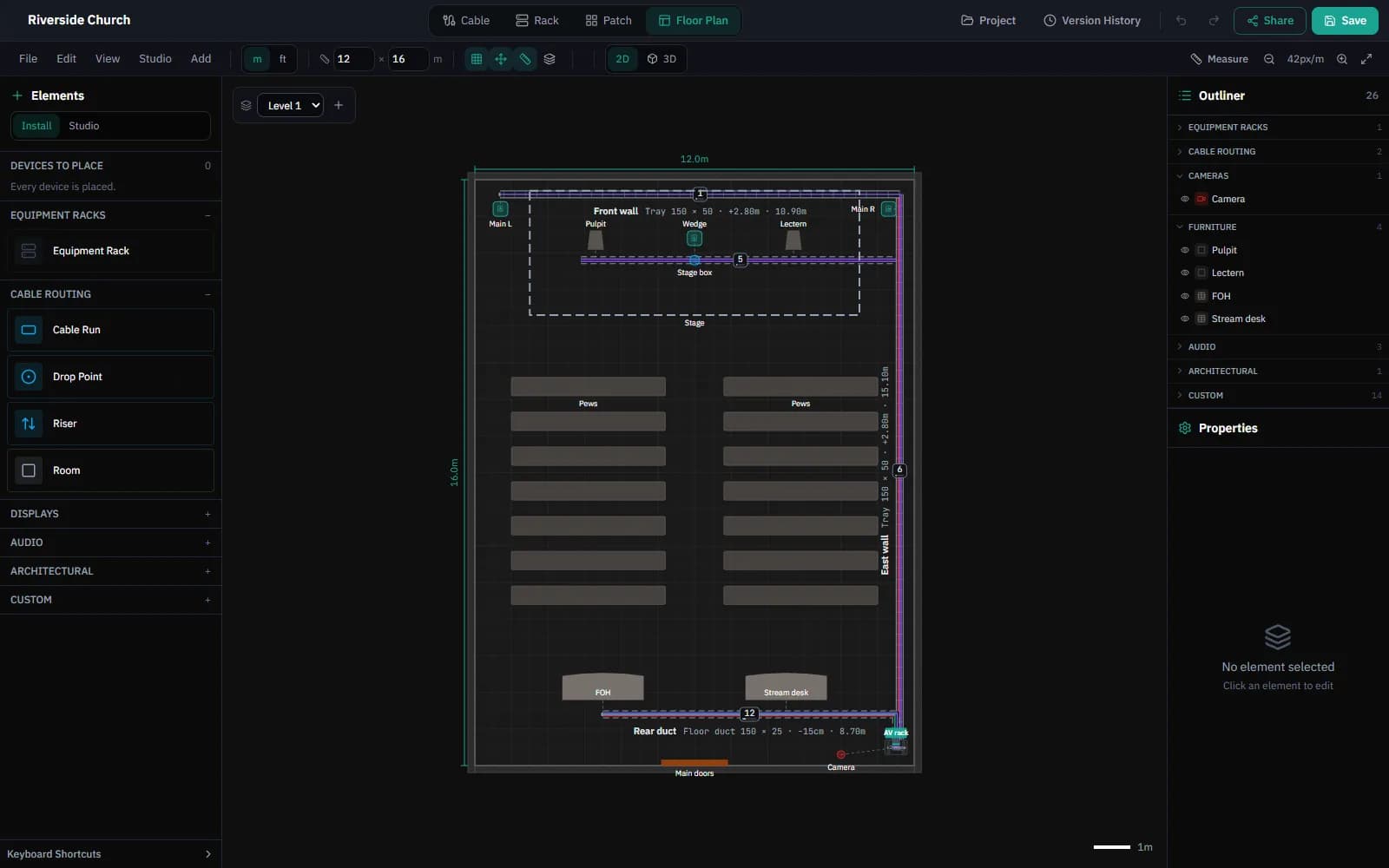Switch units to feet
The width and height of the screenshot is (1389, 868).
[x=282, y=59]
